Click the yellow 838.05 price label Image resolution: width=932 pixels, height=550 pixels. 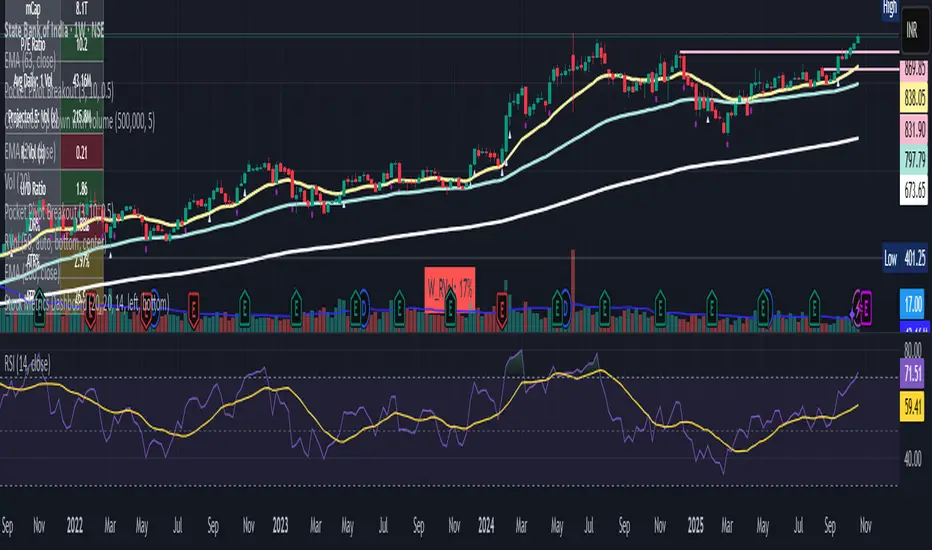coord(914,98)
